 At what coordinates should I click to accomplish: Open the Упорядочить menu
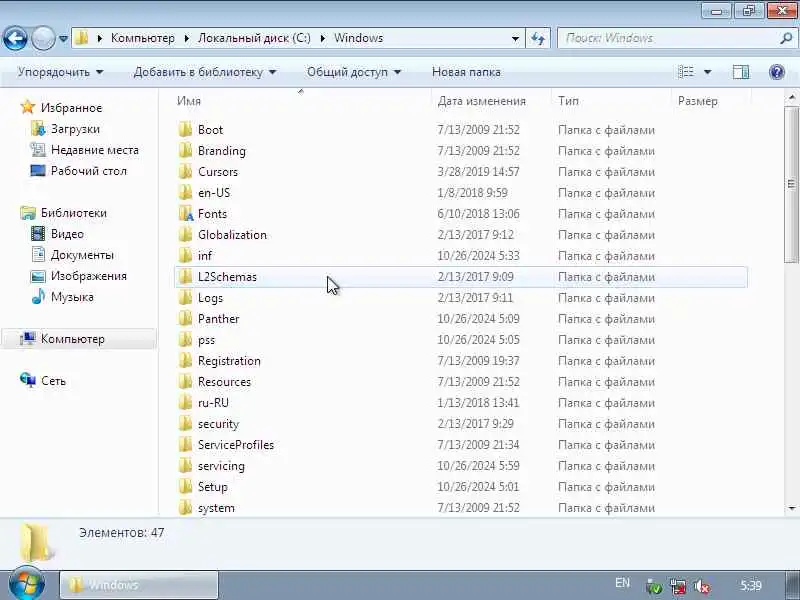click(60, 72)
